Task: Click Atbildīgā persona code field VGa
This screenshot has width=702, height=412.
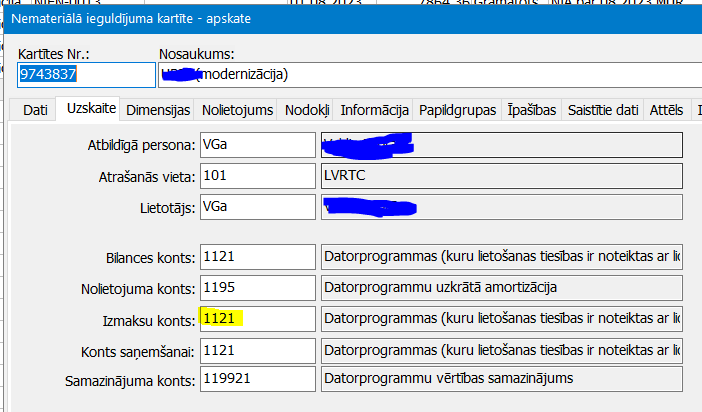Action: (x=257, y=145)
